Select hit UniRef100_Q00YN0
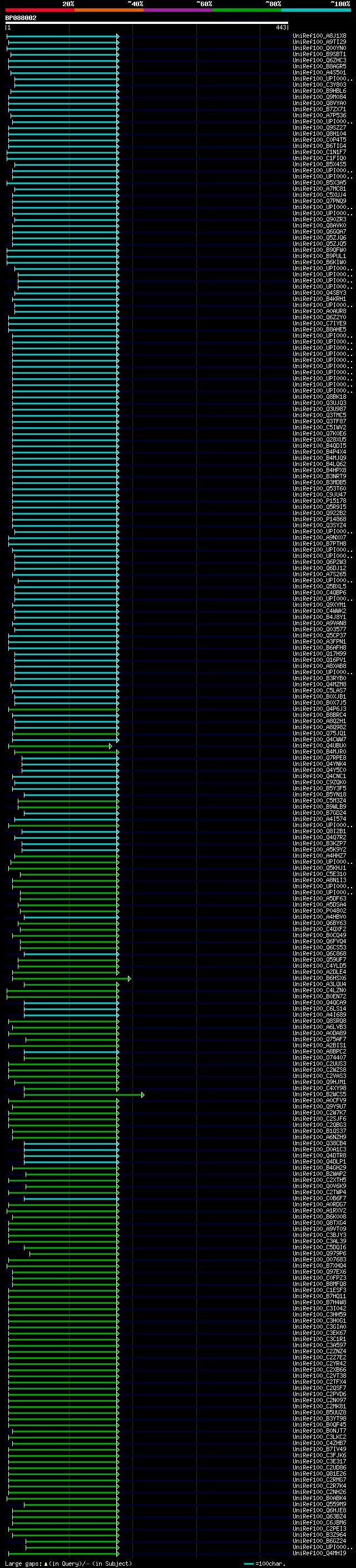Viewport: 356px width, 1568px height. click(319, 48)
